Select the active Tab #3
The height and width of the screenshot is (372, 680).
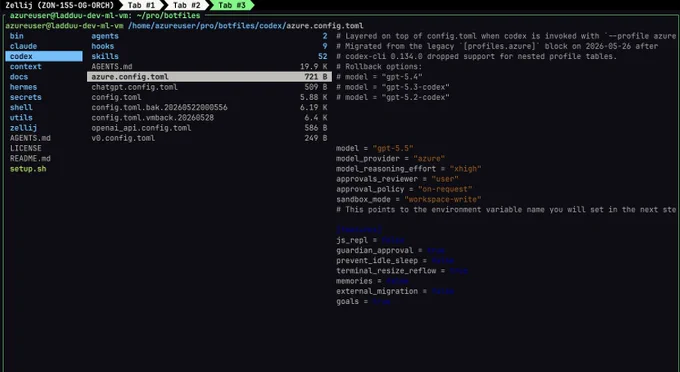click(232, 5)
